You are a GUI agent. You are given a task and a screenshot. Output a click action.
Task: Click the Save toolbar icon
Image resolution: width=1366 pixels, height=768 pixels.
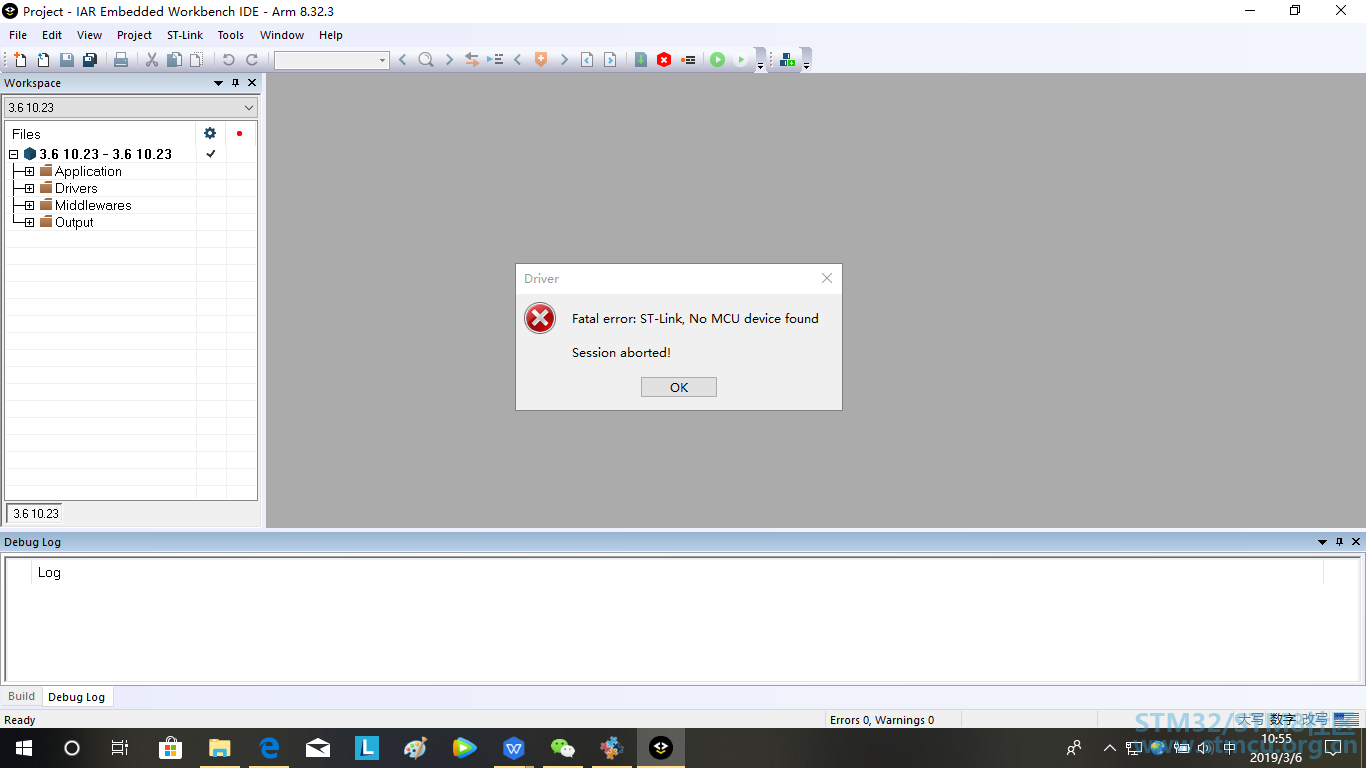point(67,60)
